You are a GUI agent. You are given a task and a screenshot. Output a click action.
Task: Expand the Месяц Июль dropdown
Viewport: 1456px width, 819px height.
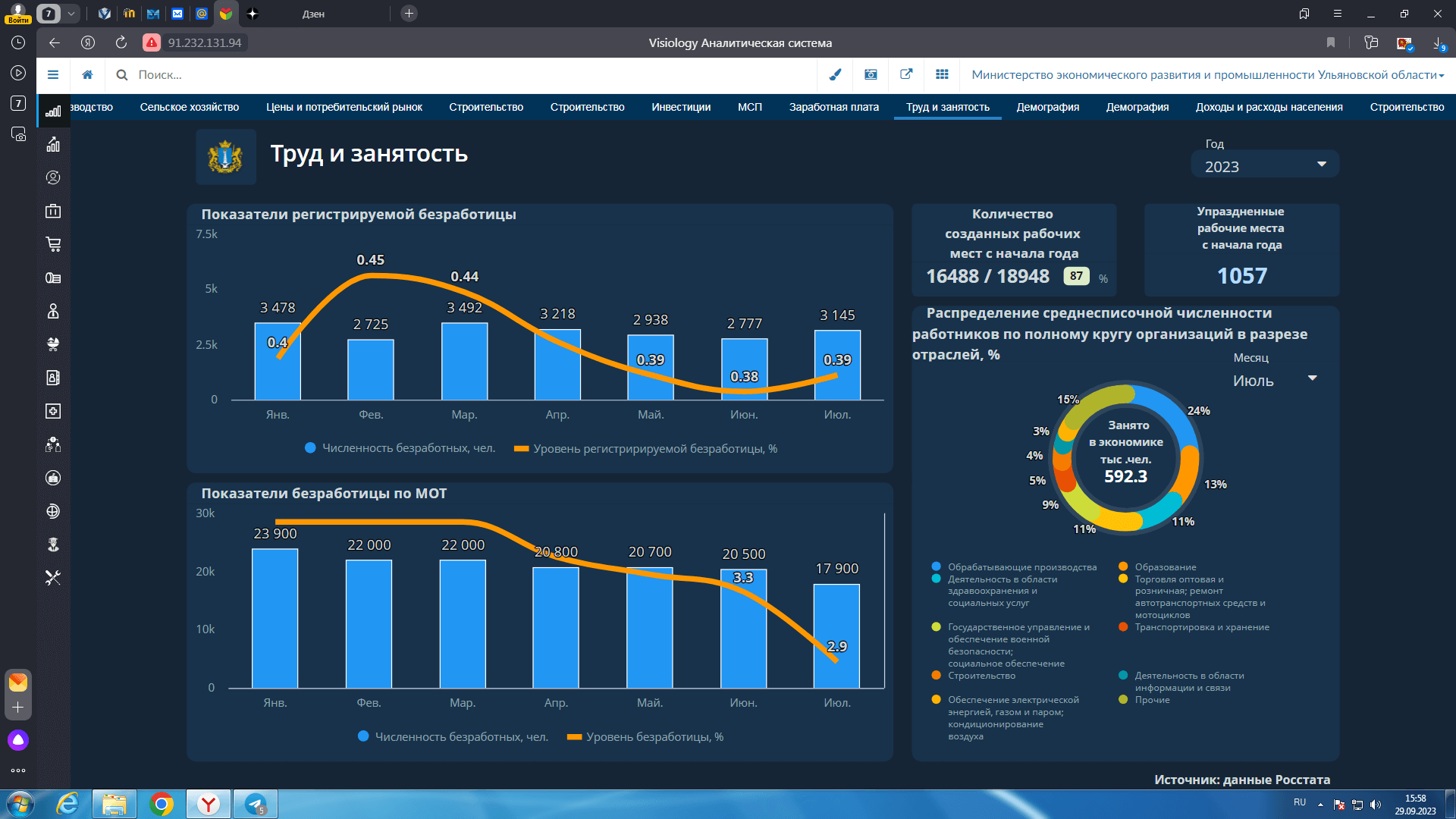tap(1276, 381)
